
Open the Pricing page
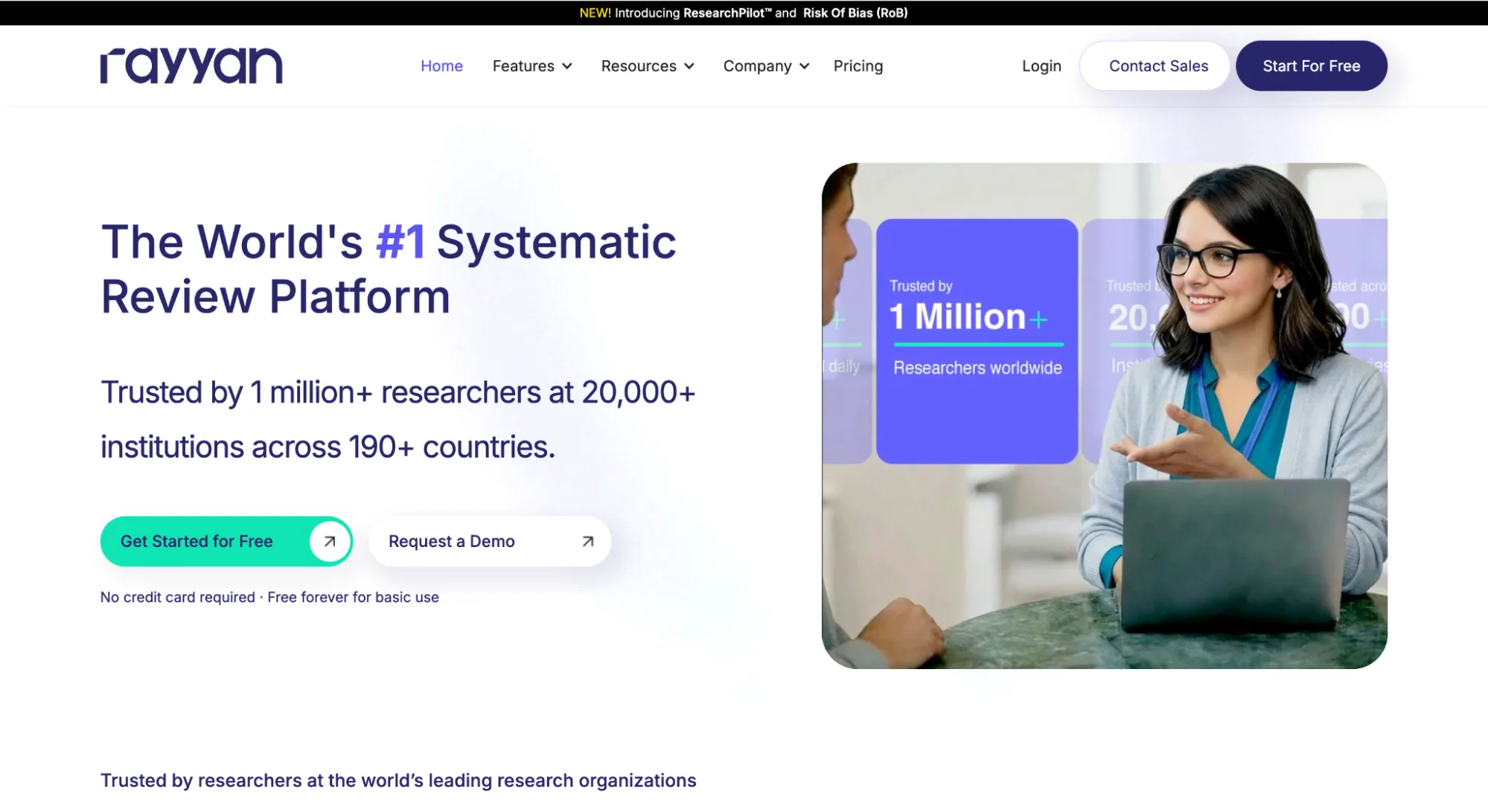[858, 65]
